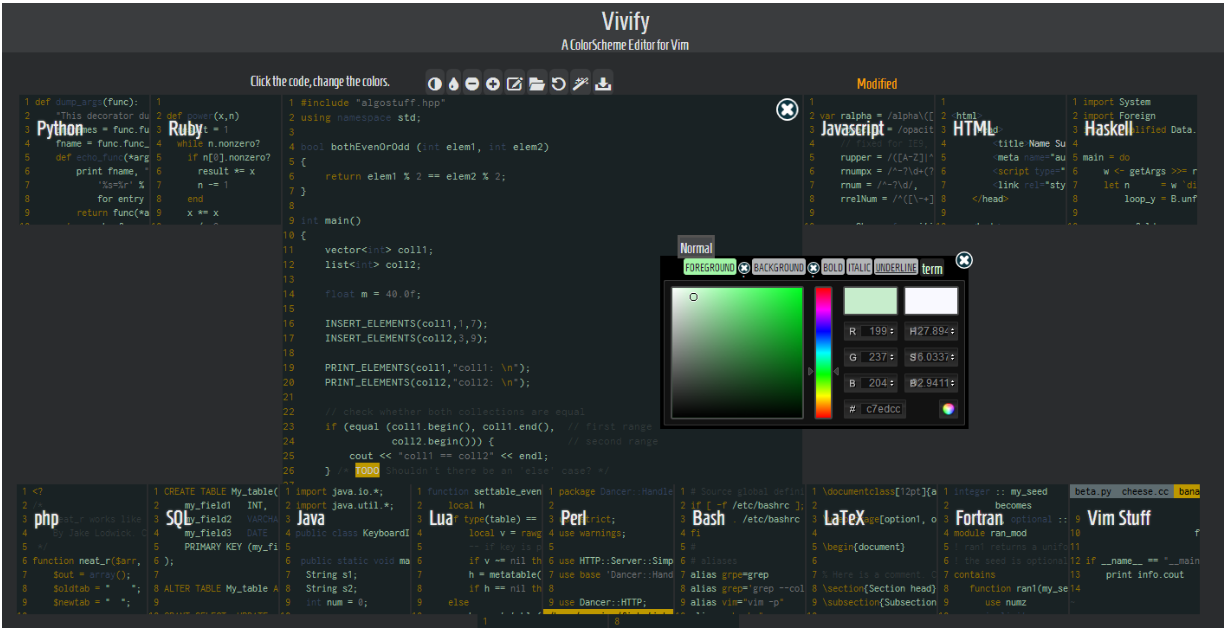This screenshot has height=631, width=1225.
Task: Click the light green new color swatch
Action: [871, 301]
